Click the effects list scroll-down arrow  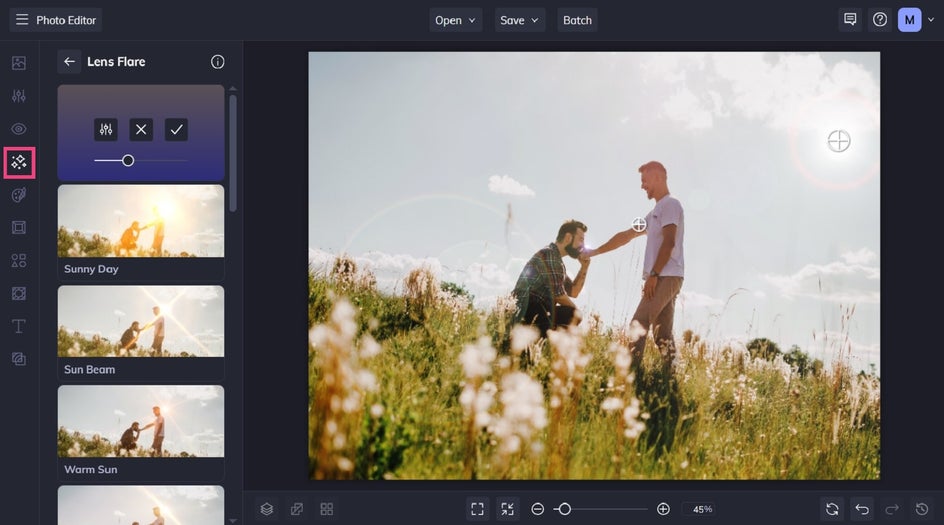pos(233,521)
